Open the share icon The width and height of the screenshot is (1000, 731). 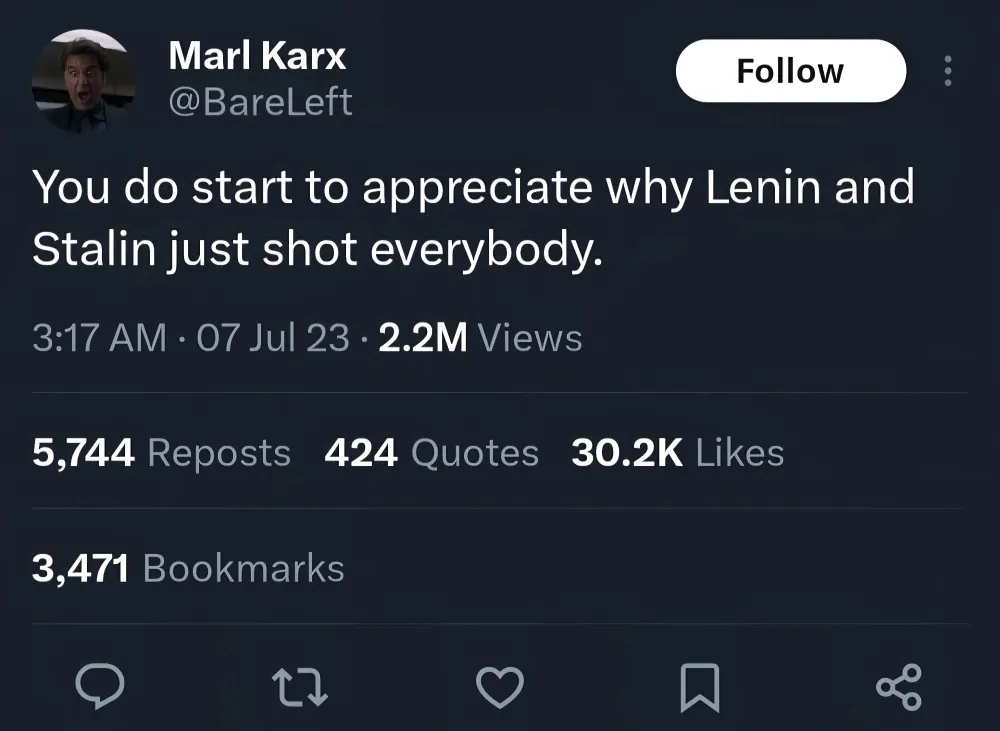pyautogui.click(x=899, y=687)
